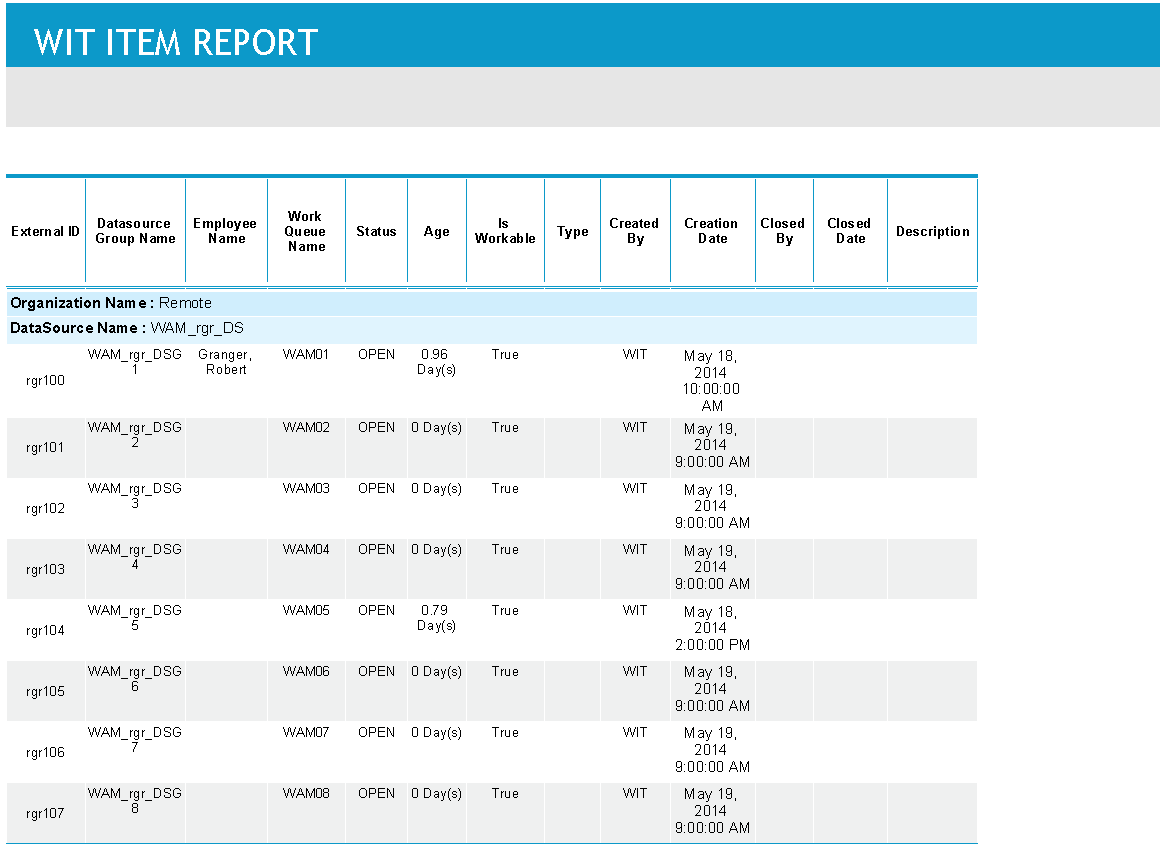
Task: Select the Datasource Group Name column header
Action: pyautogui.click(x=135, y=232)
